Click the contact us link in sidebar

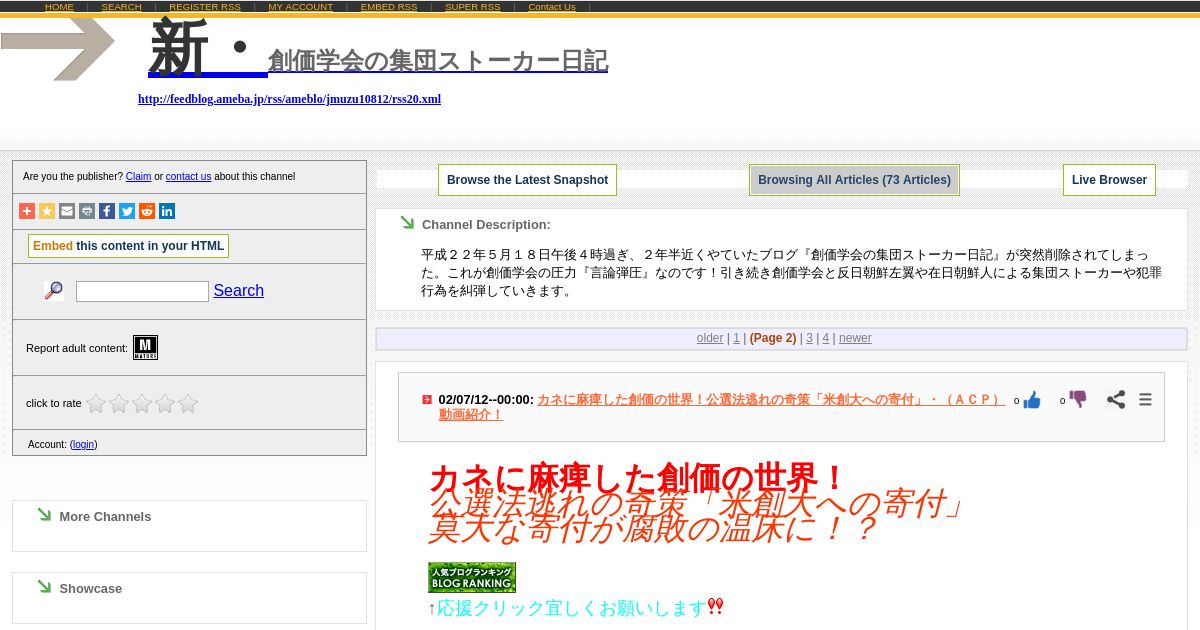(188, 176)
